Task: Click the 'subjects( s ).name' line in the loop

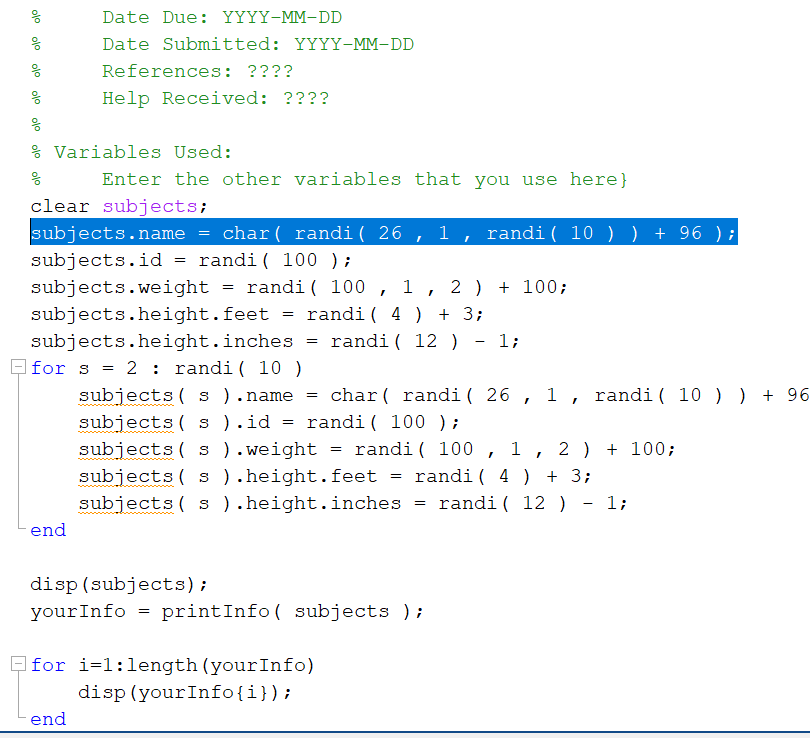Action: (444, 395)
